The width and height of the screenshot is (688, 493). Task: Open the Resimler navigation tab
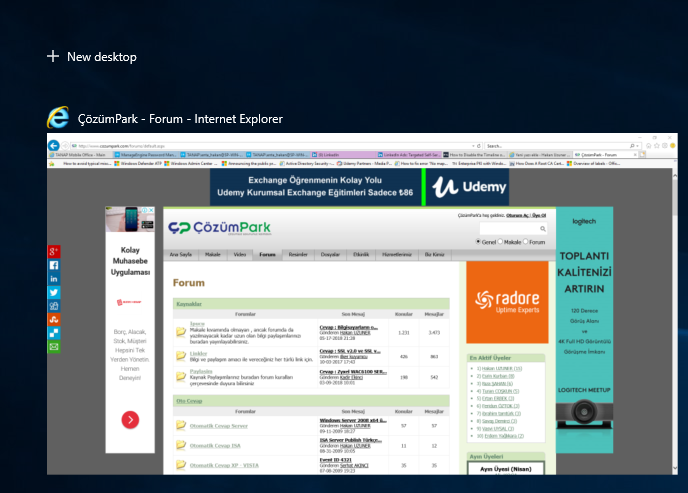(x=298, y=255)
